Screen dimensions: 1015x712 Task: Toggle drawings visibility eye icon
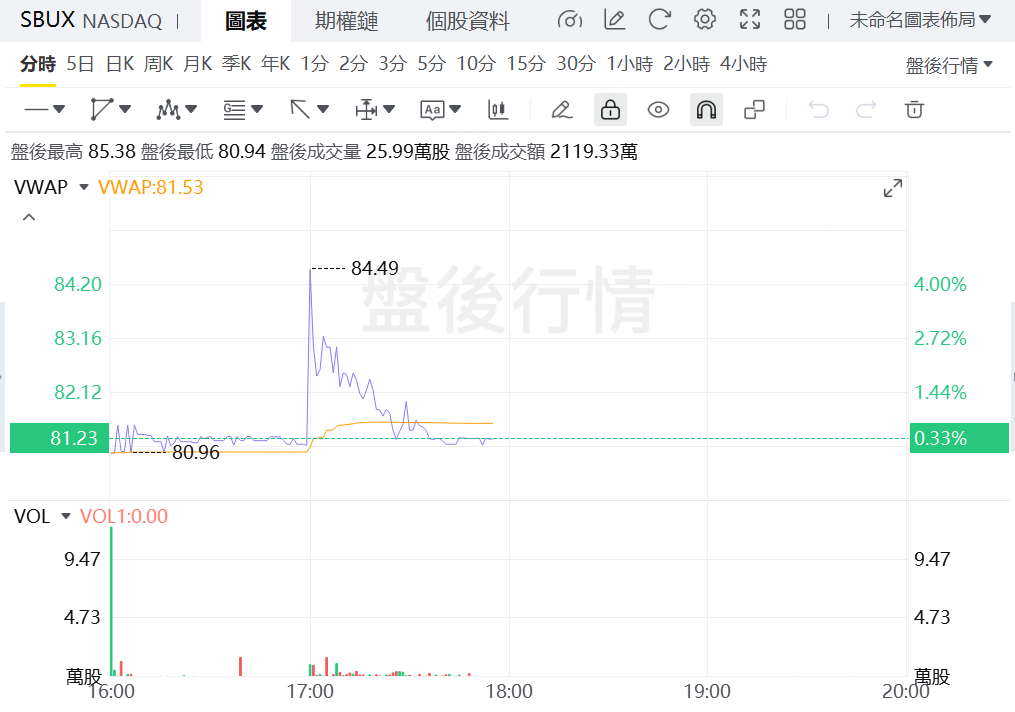pyautogui.click(x=658, y=109)
